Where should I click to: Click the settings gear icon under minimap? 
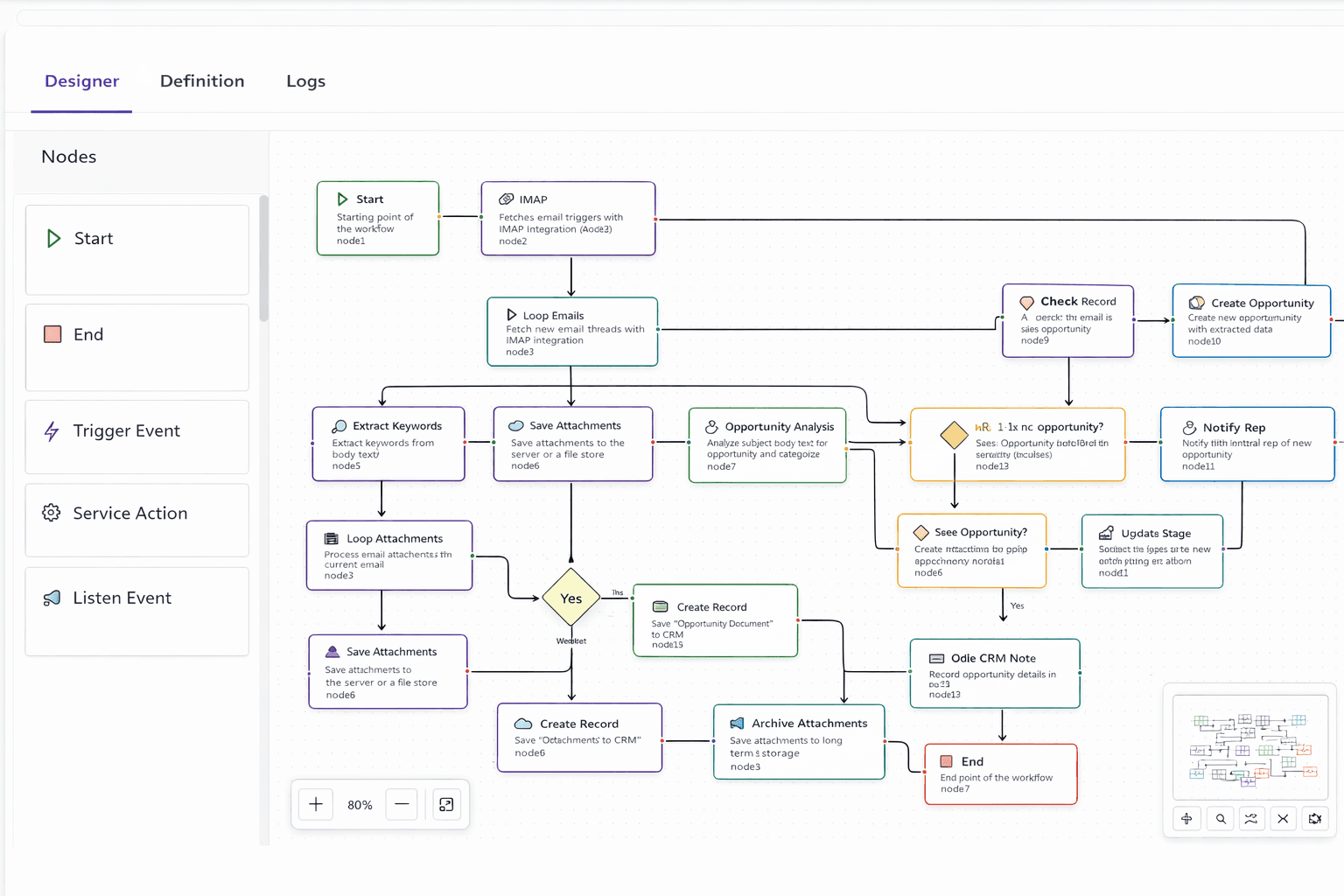pyautogui.click(x=1315, y=819)
